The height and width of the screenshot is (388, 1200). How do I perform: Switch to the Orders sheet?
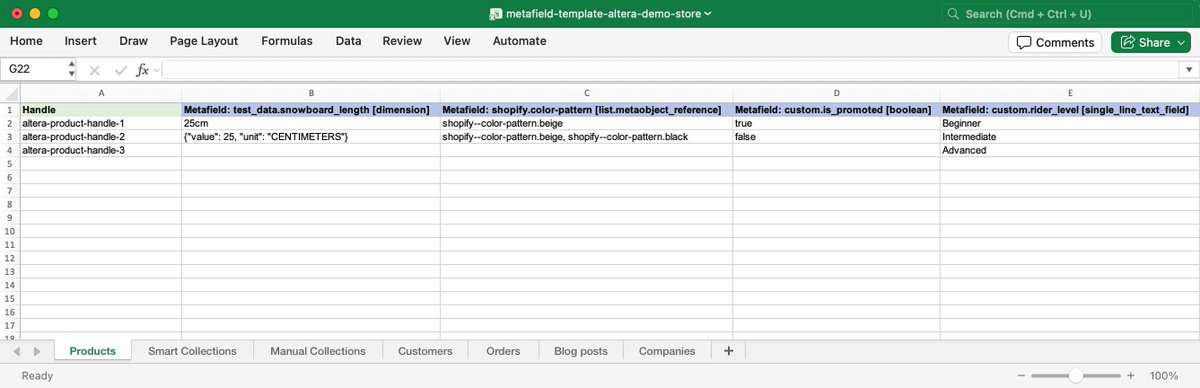pos(503,351)
